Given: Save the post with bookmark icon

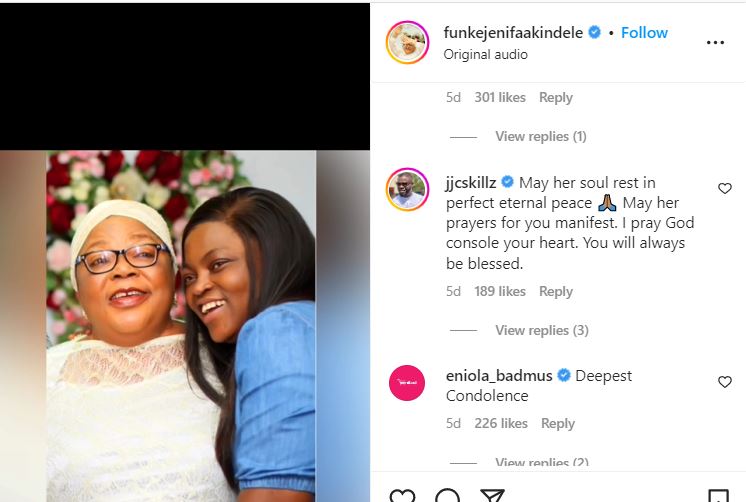Looking at the screenshot, I should (x=718, y=497).
